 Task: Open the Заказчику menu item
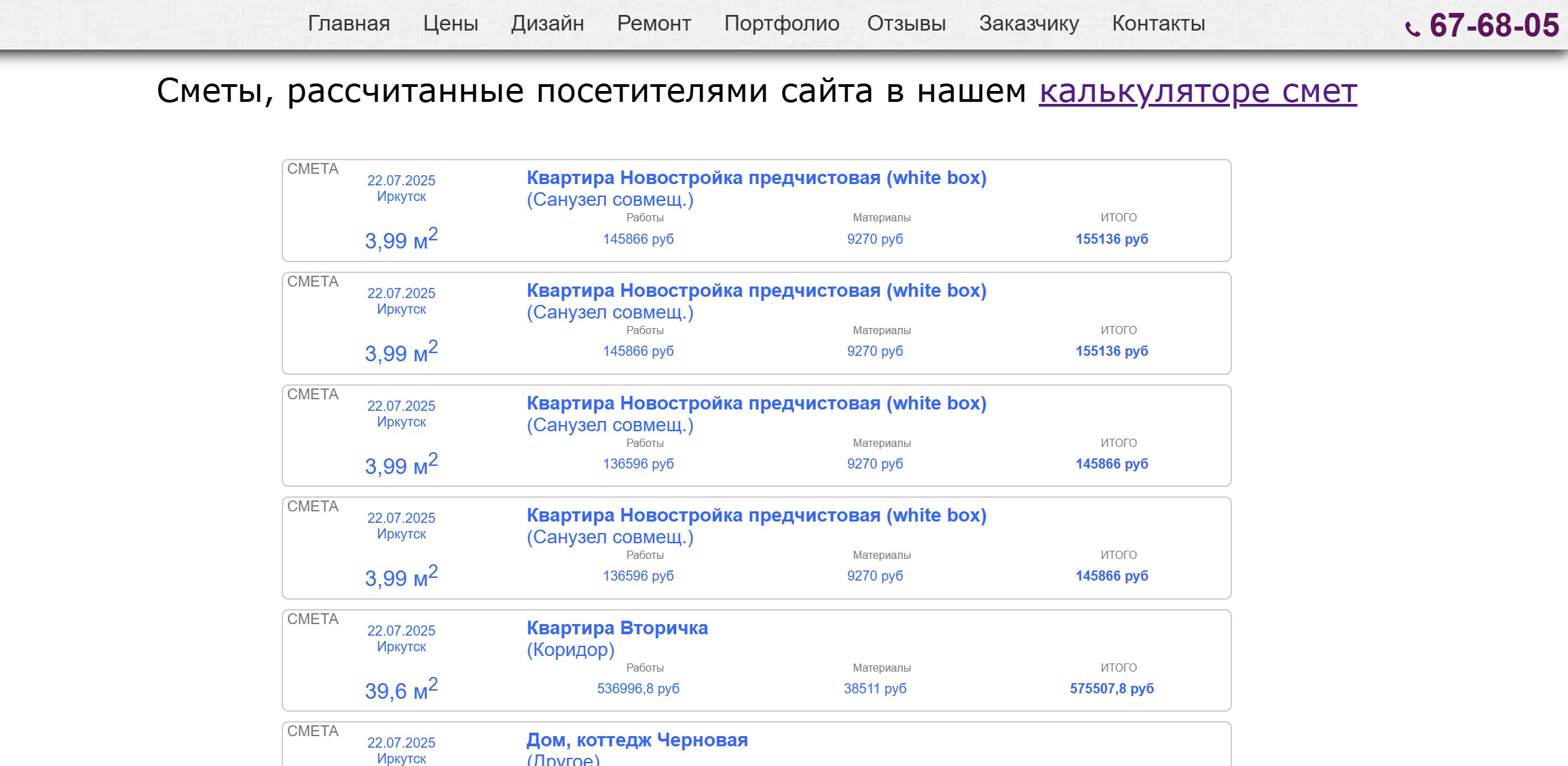1028,23
